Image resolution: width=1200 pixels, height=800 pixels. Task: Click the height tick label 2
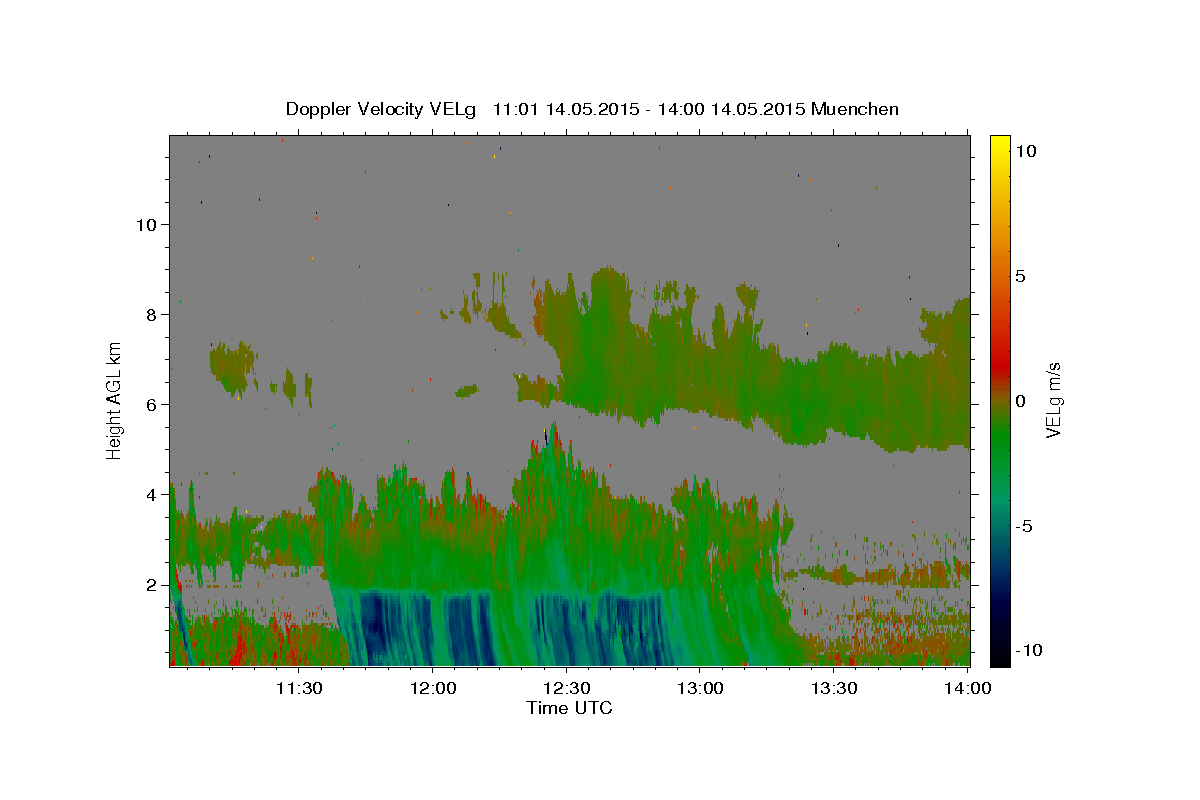tap(152, 585)
